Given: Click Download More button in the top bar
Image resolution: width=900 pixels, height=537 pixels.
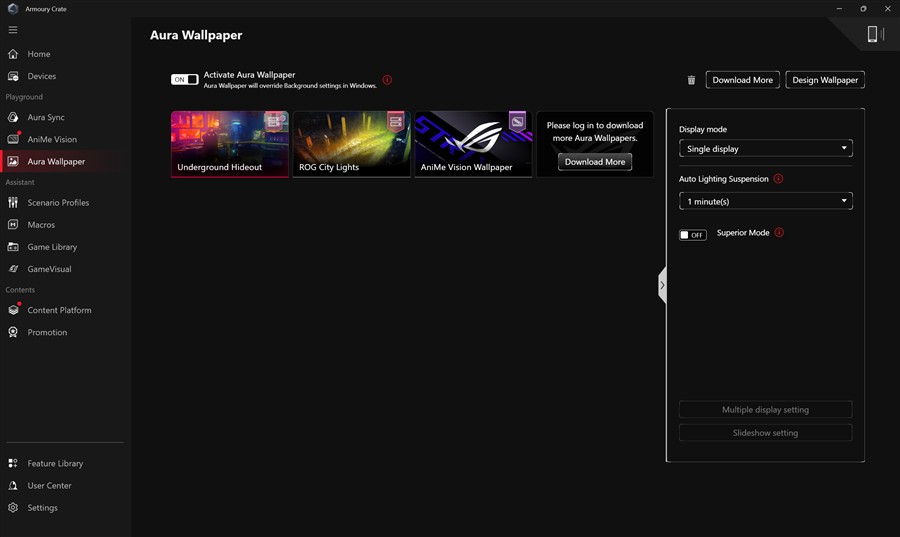Looking at the screenshot, I should [742, 80].
